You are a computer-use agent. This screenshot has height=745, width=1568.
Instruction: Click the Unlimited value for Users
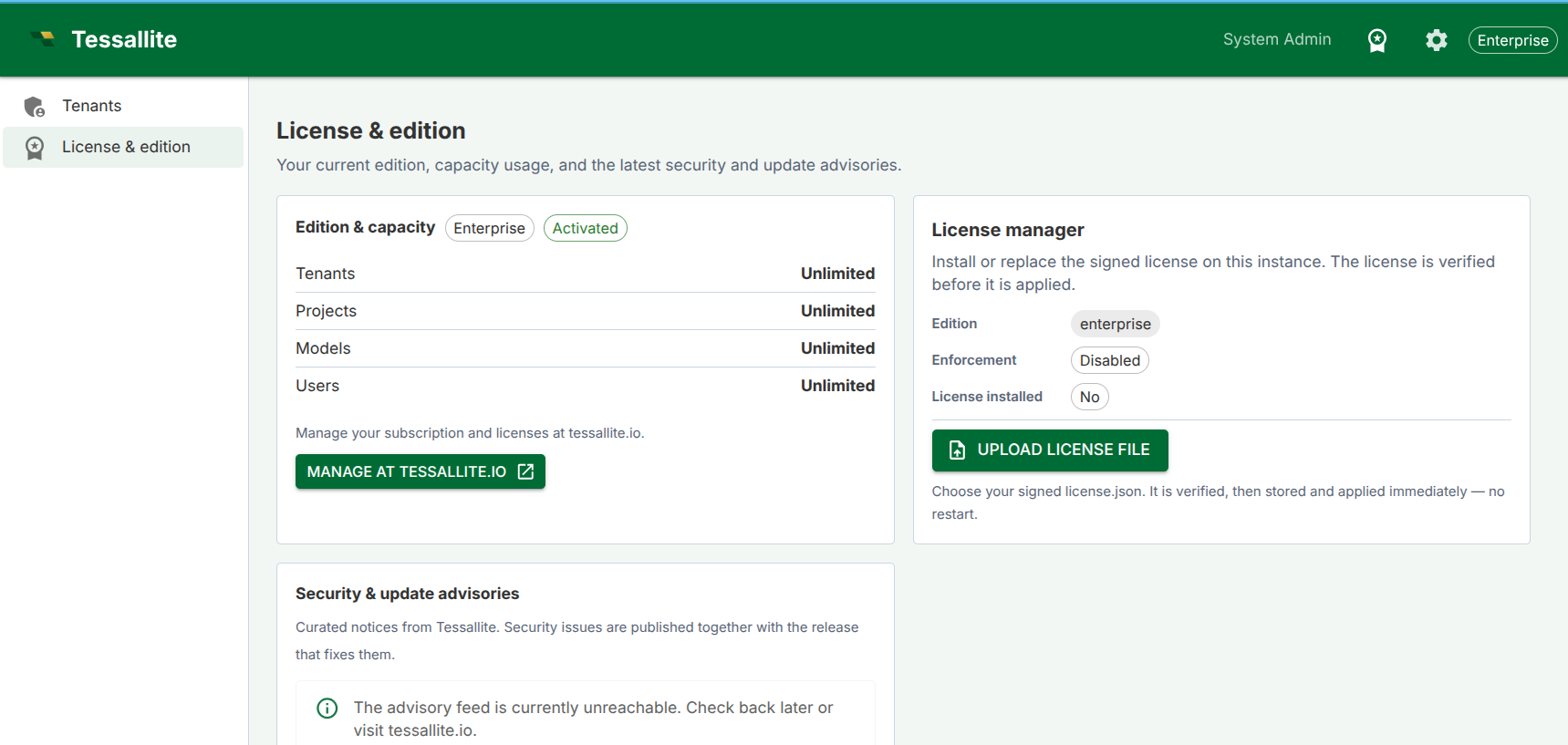(837, 386)
